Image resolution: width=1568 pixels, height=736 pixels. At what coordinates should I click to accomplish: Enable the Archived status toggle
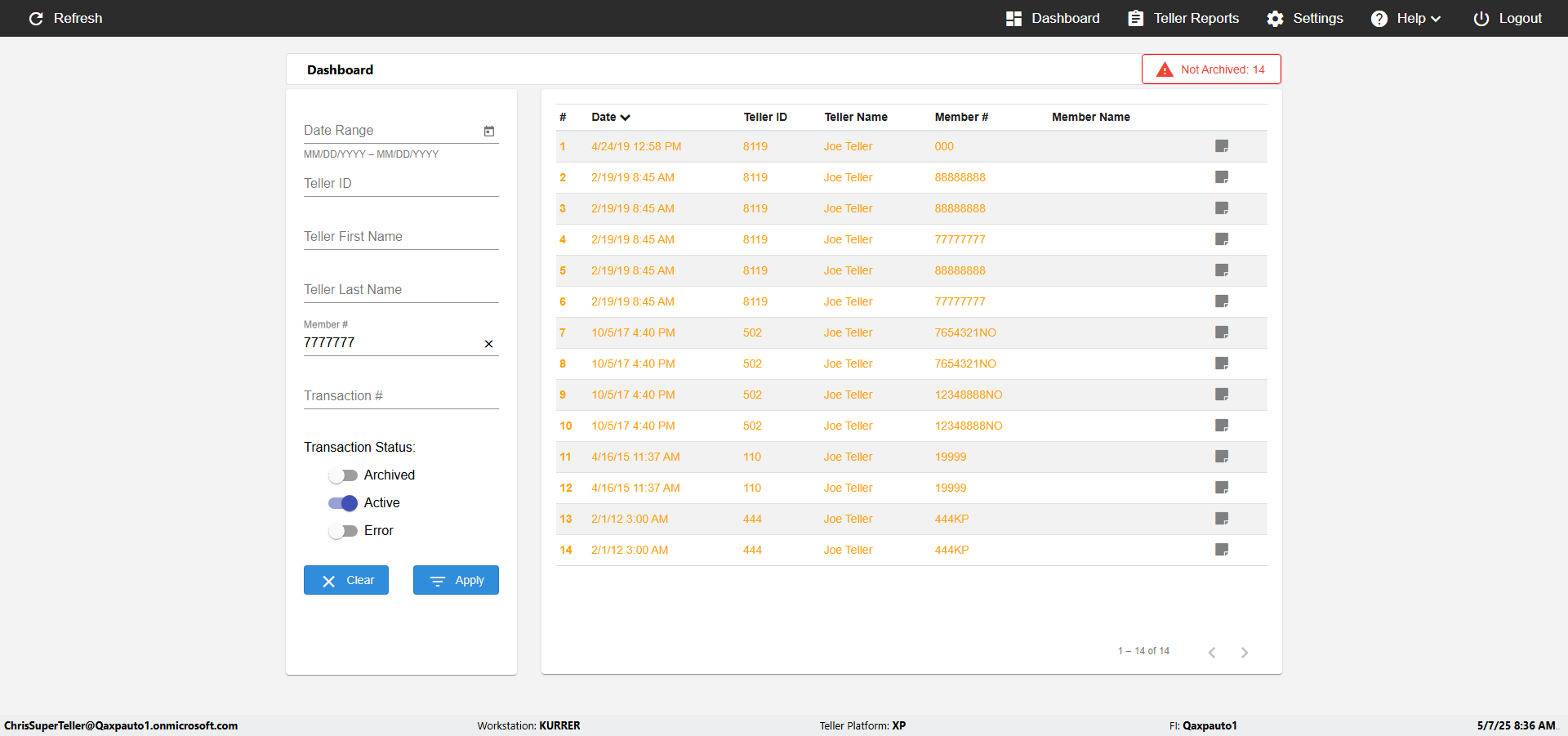click(343, 475)
